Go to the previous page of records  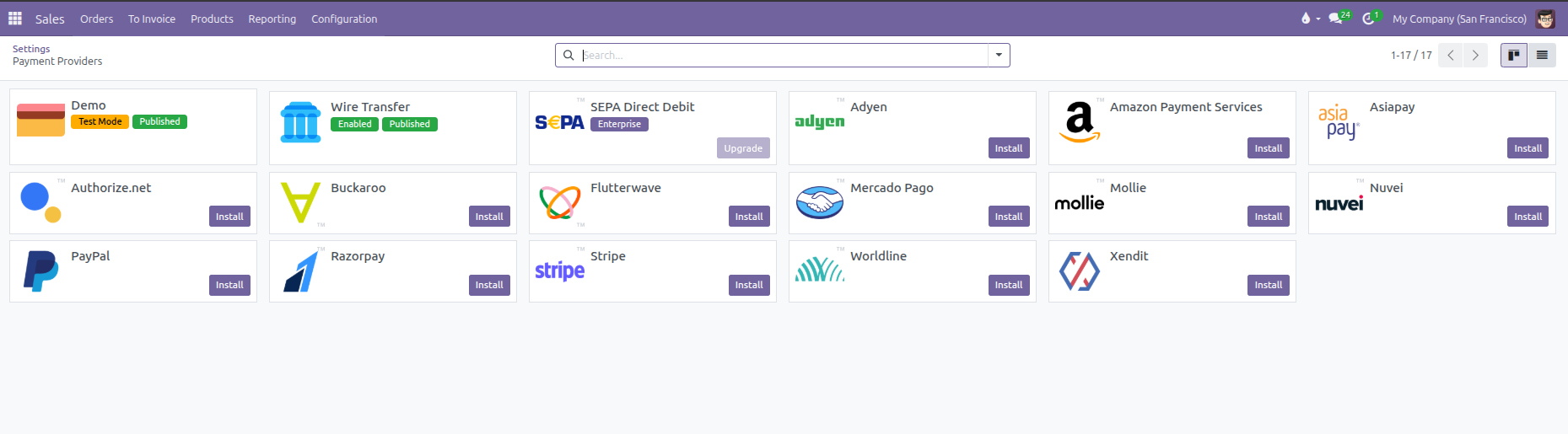pos(1451,56)
